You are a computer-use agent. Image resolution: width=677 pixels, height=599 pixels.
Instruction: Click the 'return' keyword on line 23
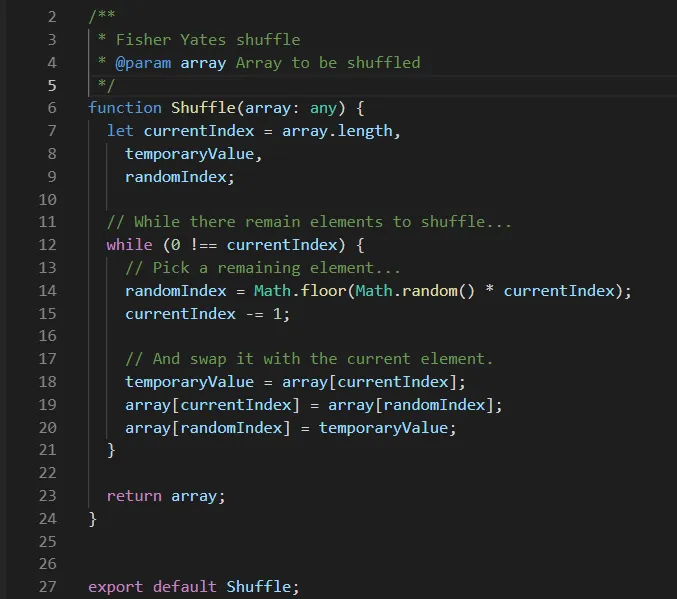tap(134, 496)
